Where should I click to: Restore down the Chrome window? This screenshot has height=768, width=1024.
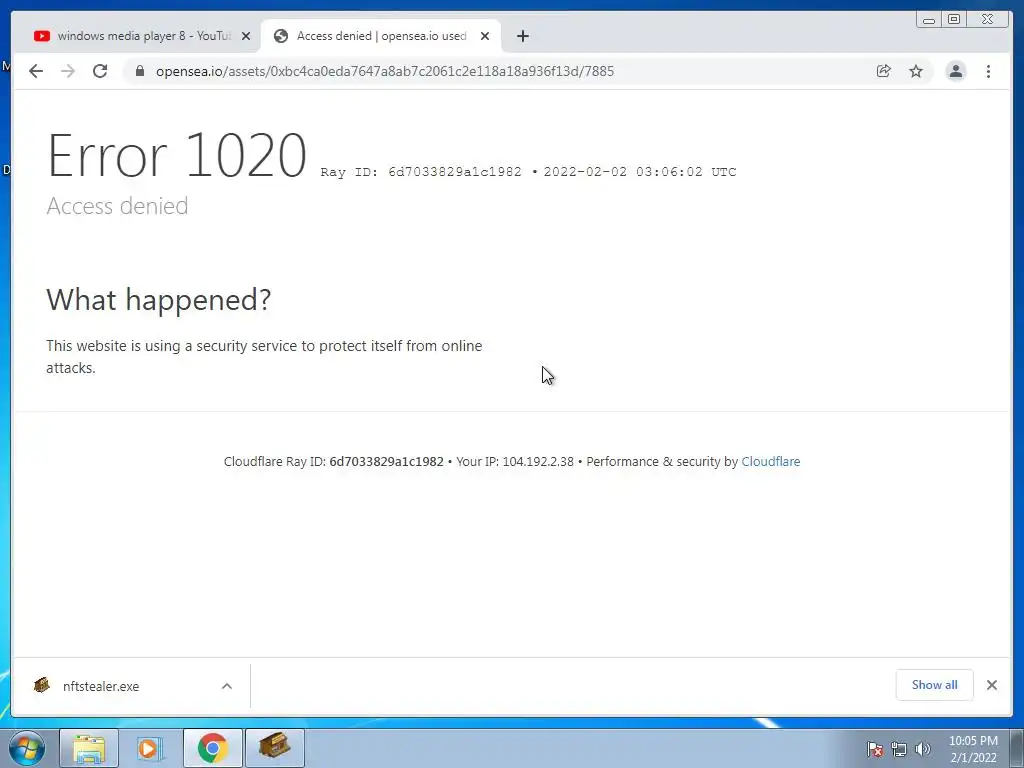coord(953,20)
